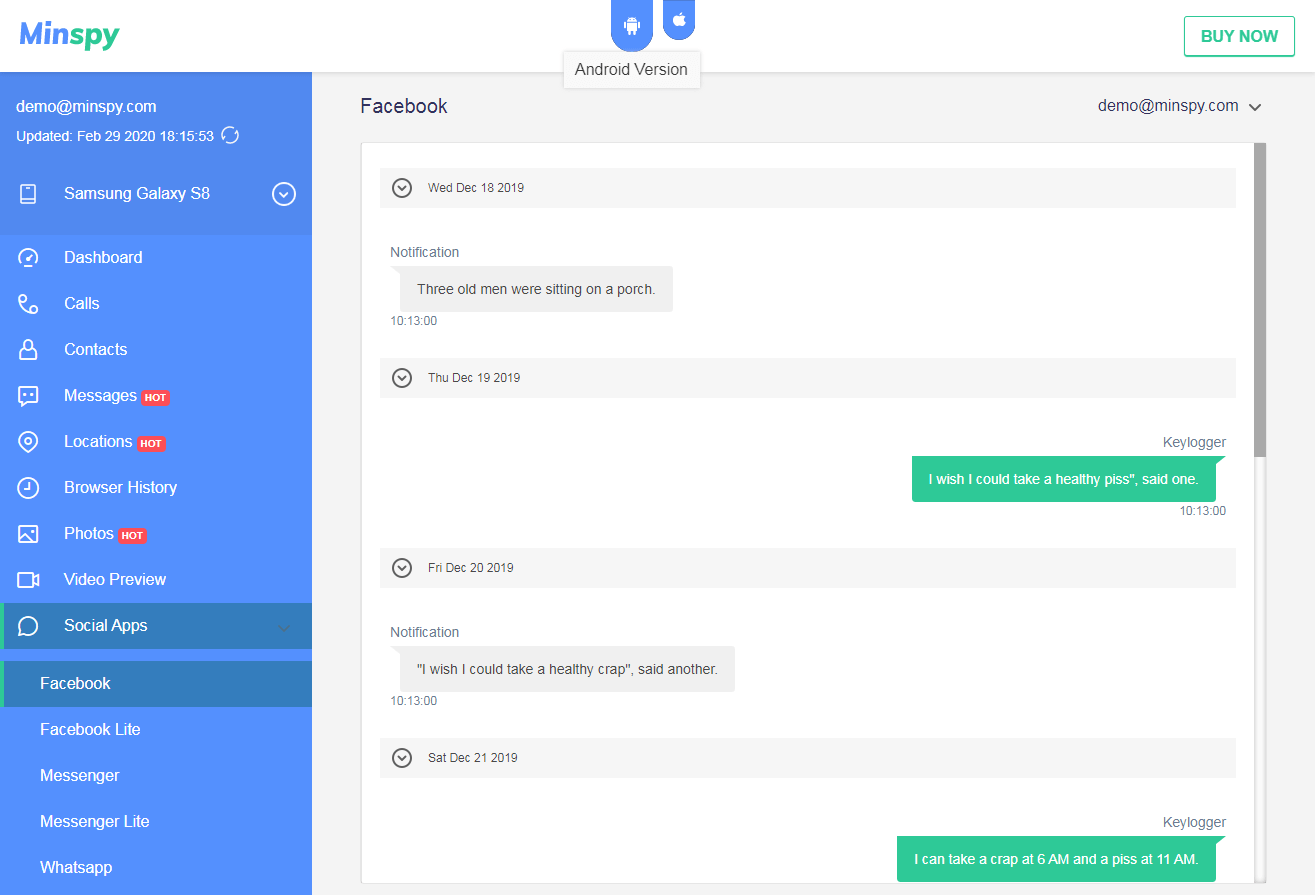Select Whatsapp from the Social Apps list
The image size is (1315, 895).
(x=76, y=868)
